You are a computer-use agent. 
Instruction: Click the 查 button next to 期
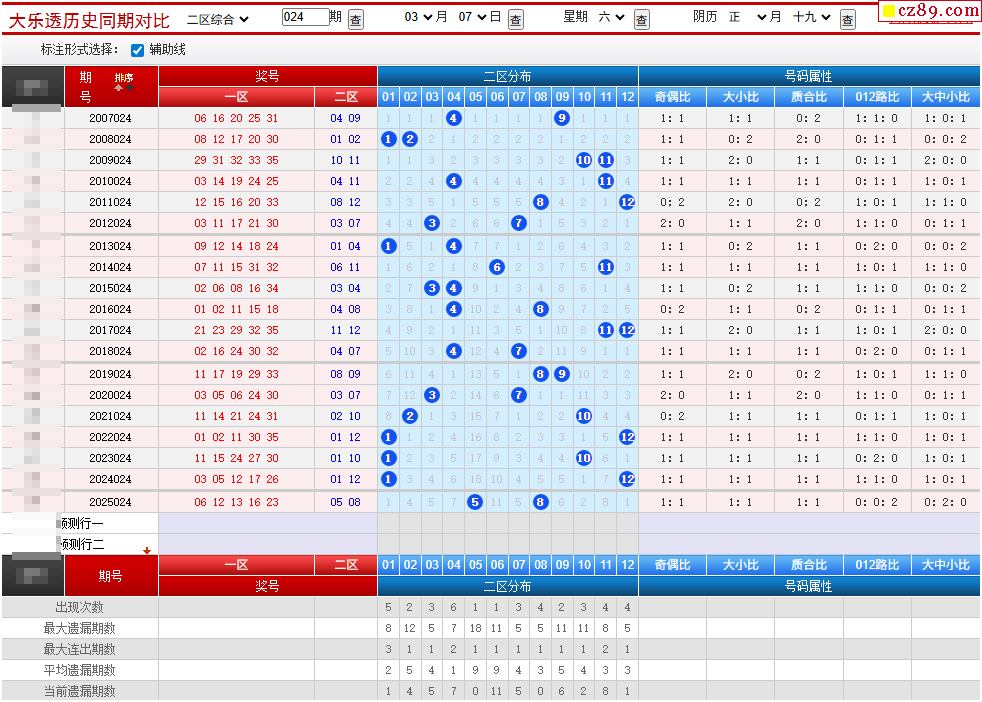(356, 19)
